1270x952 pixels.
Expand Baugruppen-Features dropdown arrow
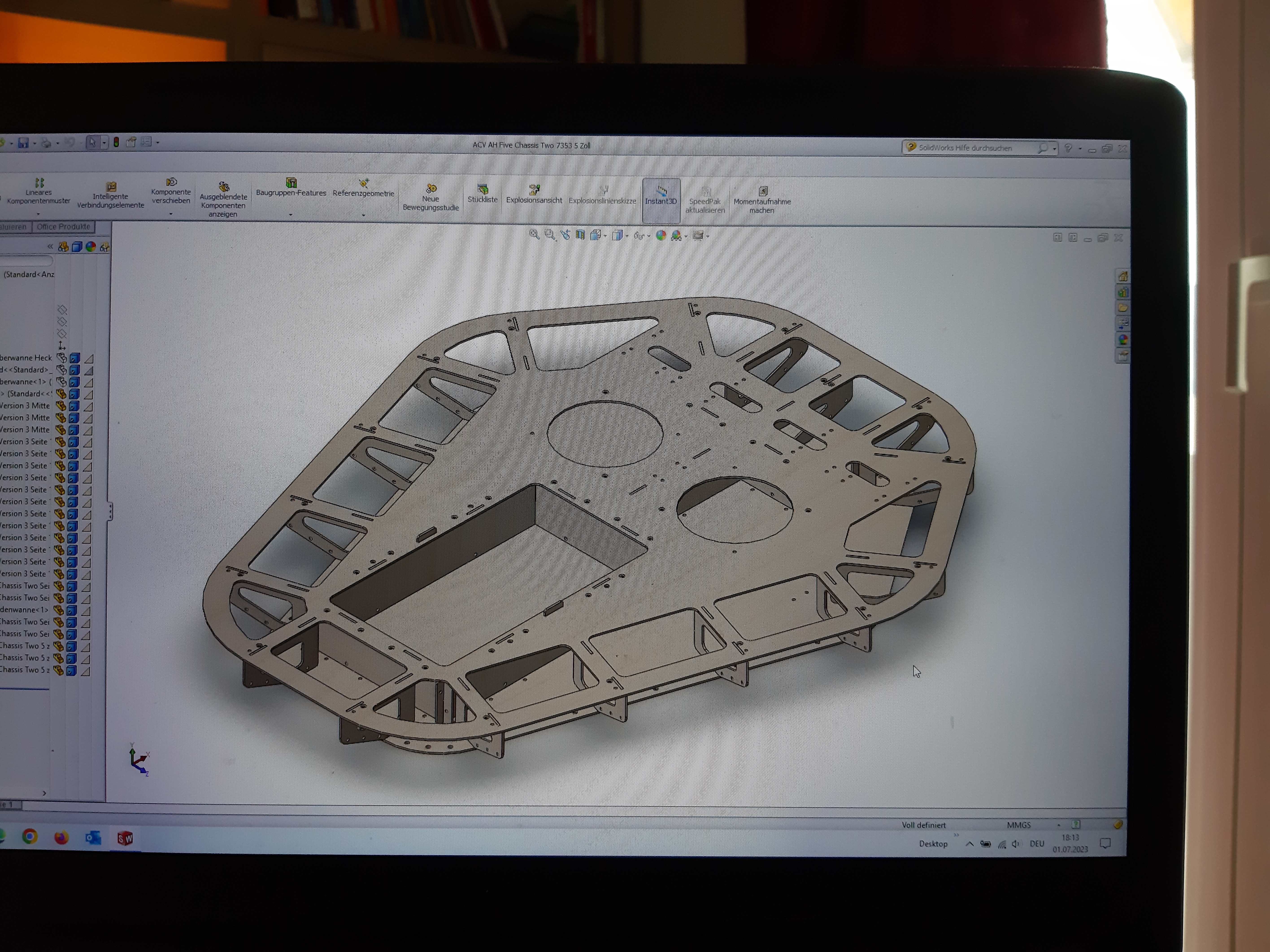click(x=291, y=215)
